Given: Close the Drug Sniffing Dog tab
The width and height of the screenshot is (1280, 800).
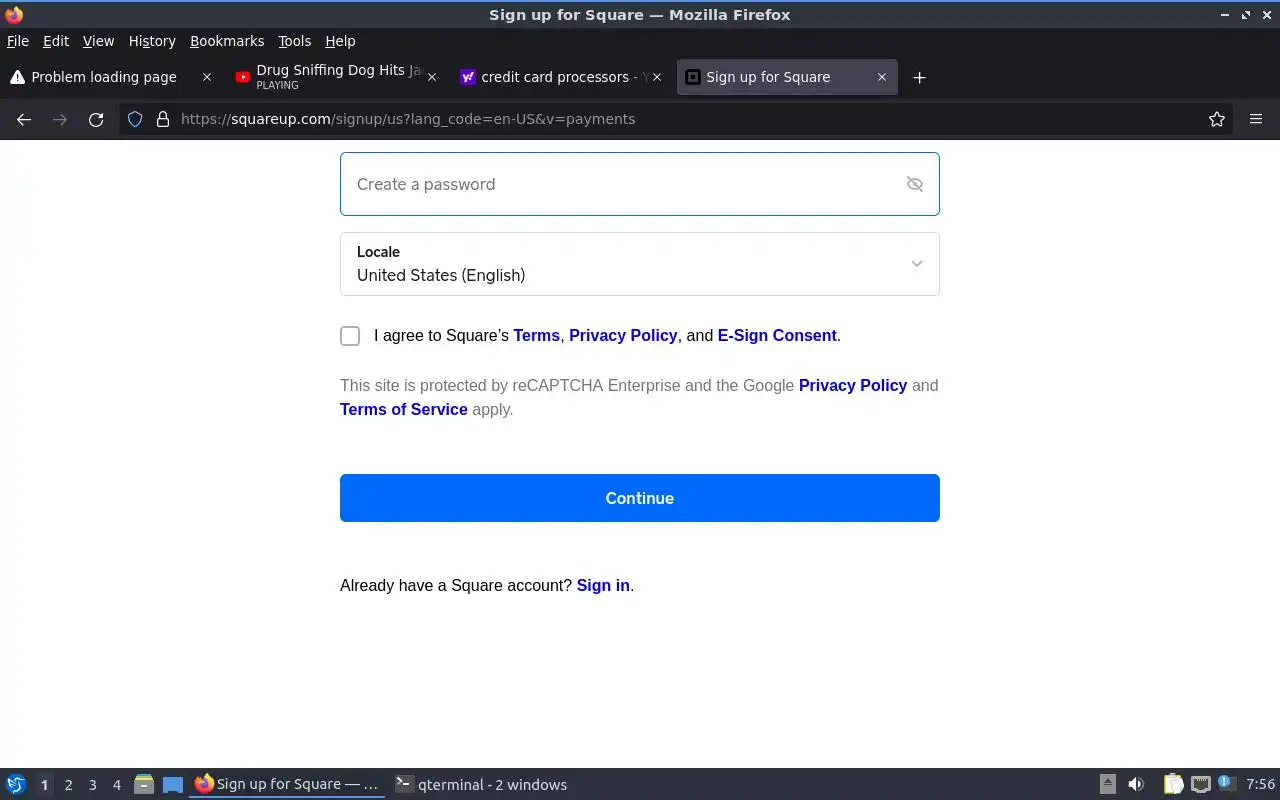Looking at the screenshot, I should [432, 77].
